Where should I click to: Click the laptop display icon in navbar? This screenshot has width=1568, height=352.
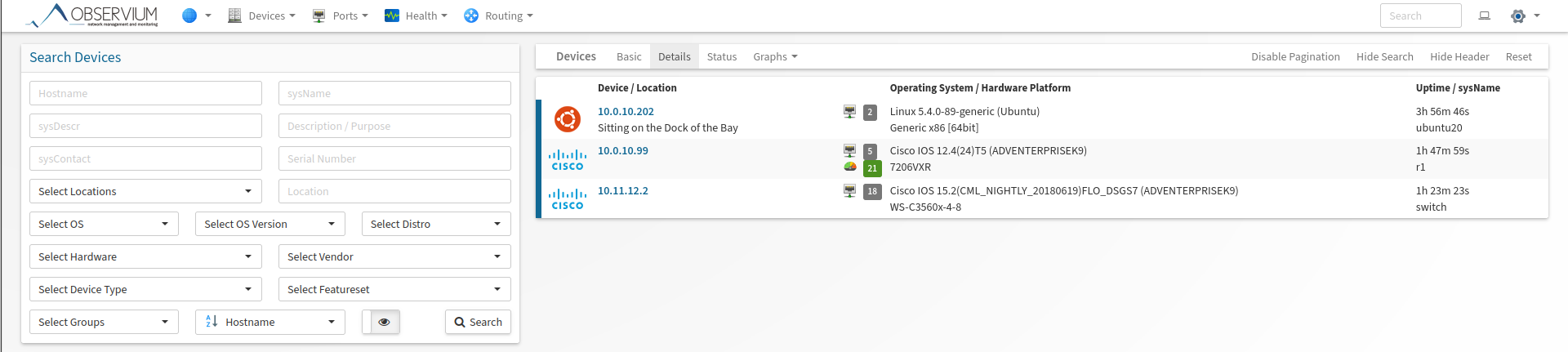pyautogui.click(x=1485, y=16)
